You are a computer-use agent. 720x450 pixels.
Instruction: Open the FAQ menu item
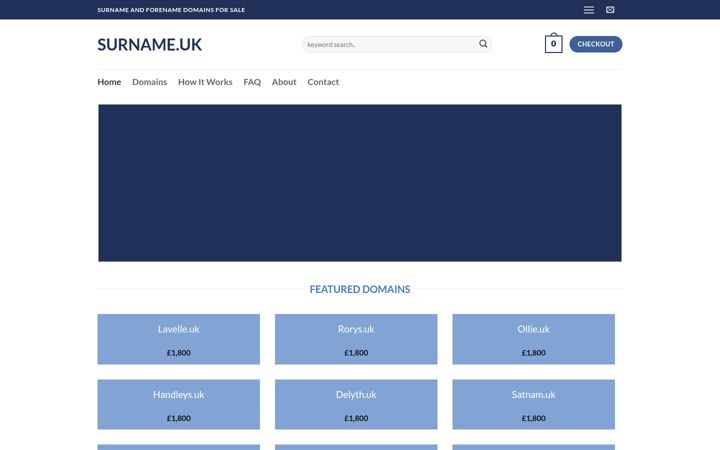pos(252,82)
